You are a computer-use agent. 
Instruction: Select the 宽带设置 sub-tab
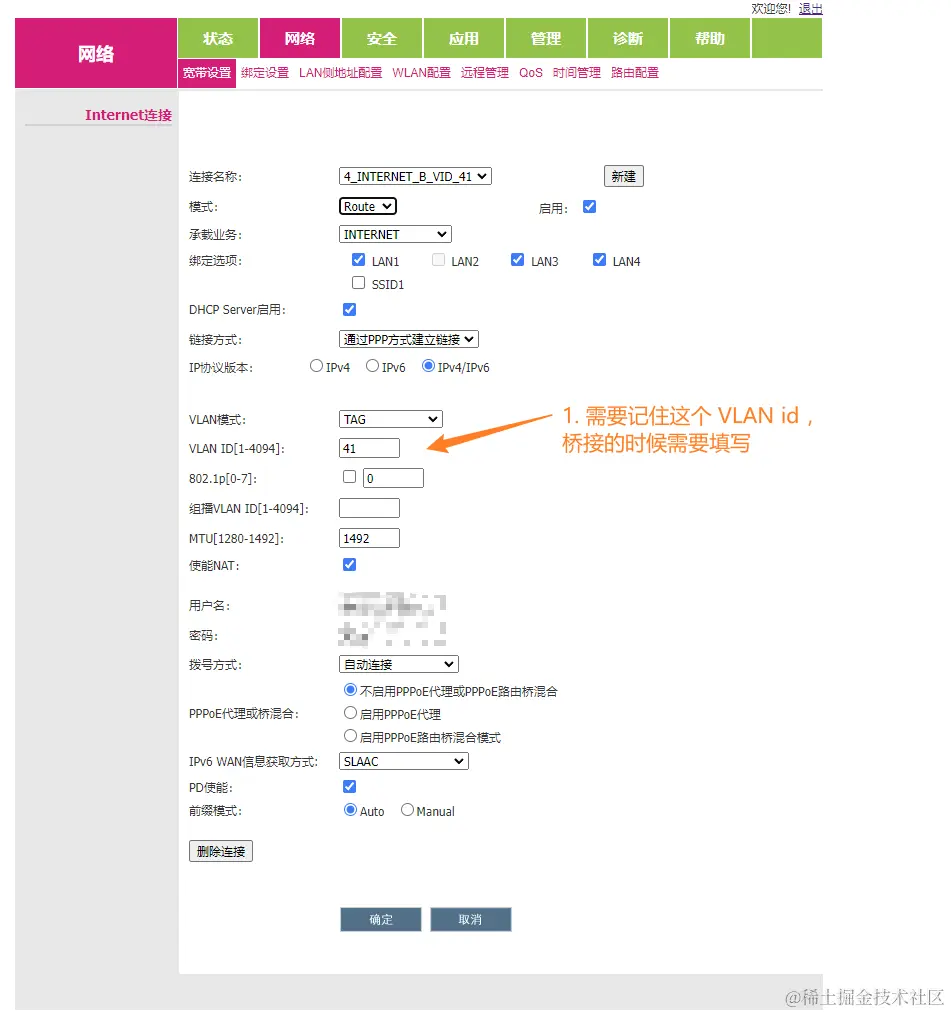pos(207,72)
